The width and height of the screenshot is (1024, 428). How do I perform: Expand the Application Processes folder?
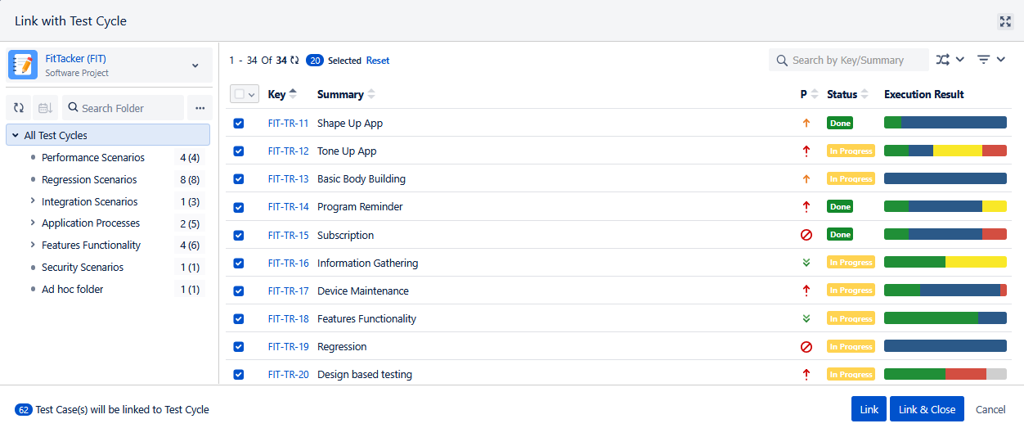[33, 223]
